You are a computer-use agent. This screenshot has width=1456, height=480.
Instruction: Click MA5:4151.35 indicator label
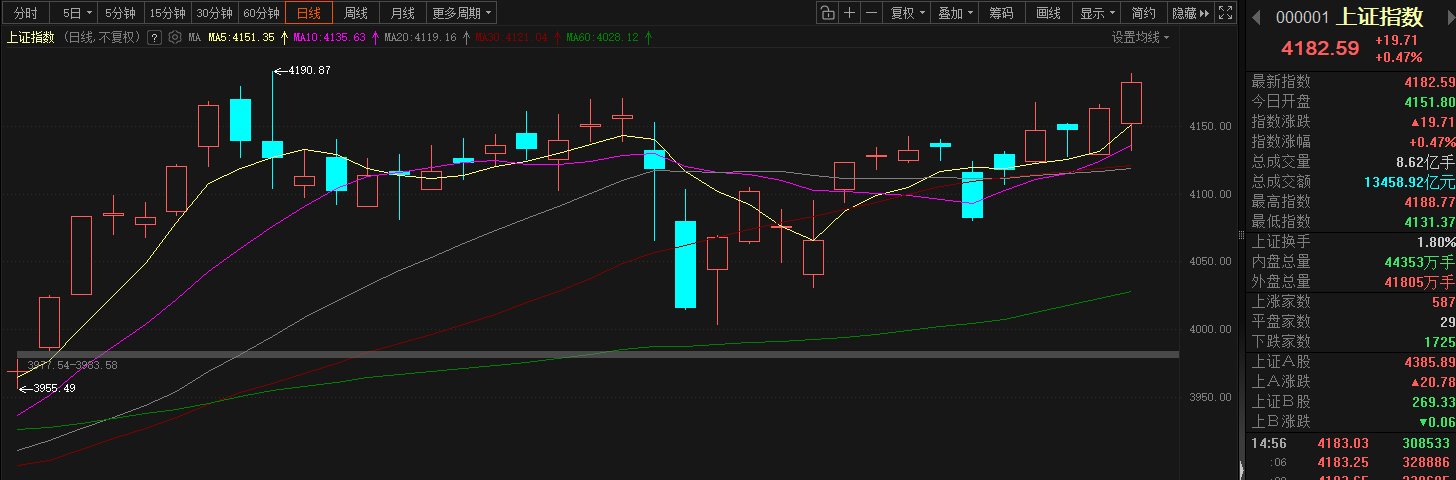tap(241, 38)
